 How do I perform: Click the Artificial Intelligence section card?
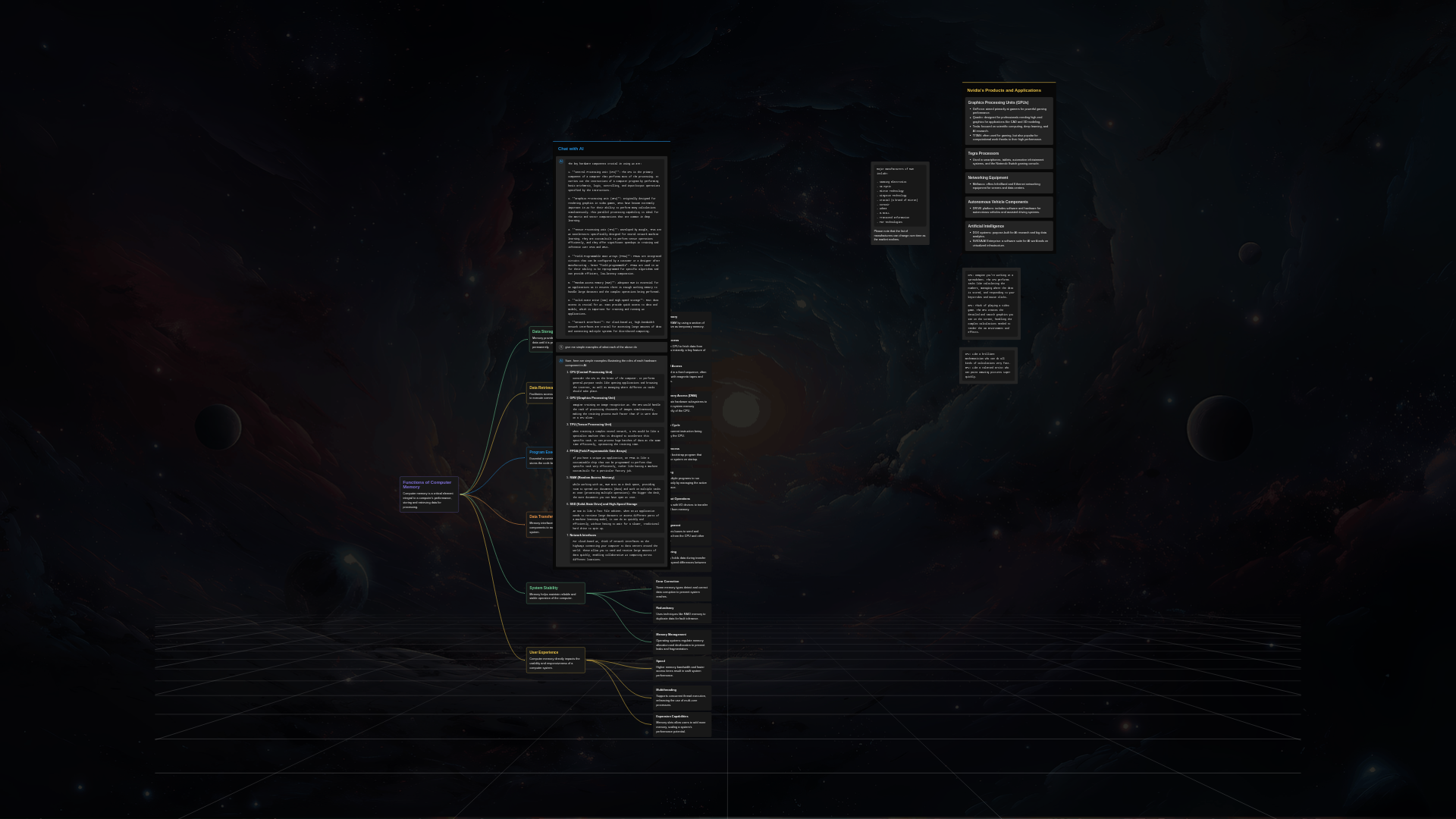(1009, 235)
